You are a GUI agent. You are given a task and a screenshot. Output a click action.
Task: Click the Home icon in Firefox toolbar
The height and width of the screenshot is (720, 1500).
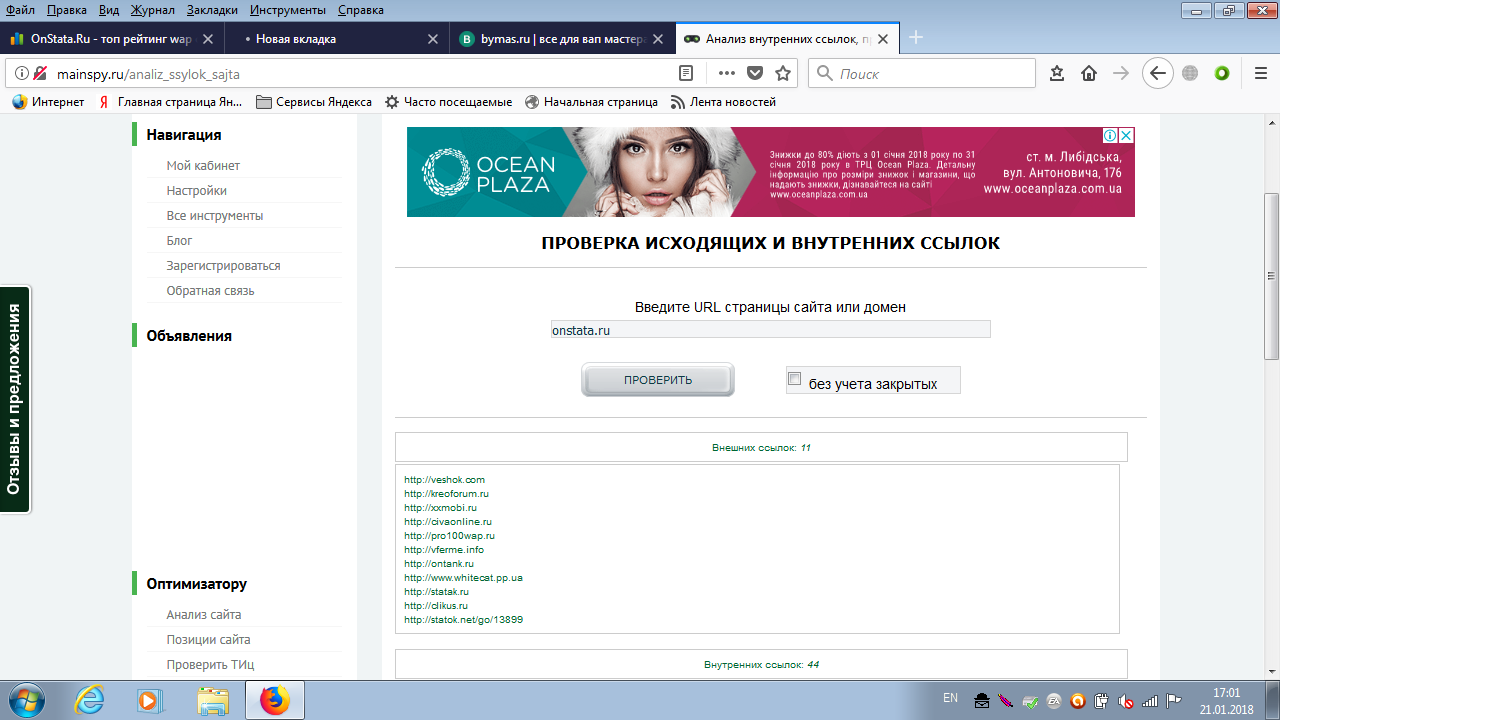pyautogui.click(x=1089, y=73)
